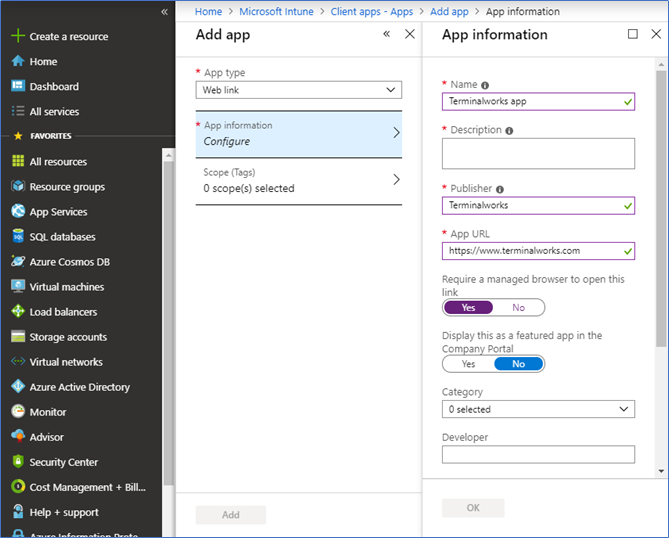Click the sidebar favorites scrollbar
The height and width of the screenshot is (538, 669).
pyautogui.click(x=169, y=323)
